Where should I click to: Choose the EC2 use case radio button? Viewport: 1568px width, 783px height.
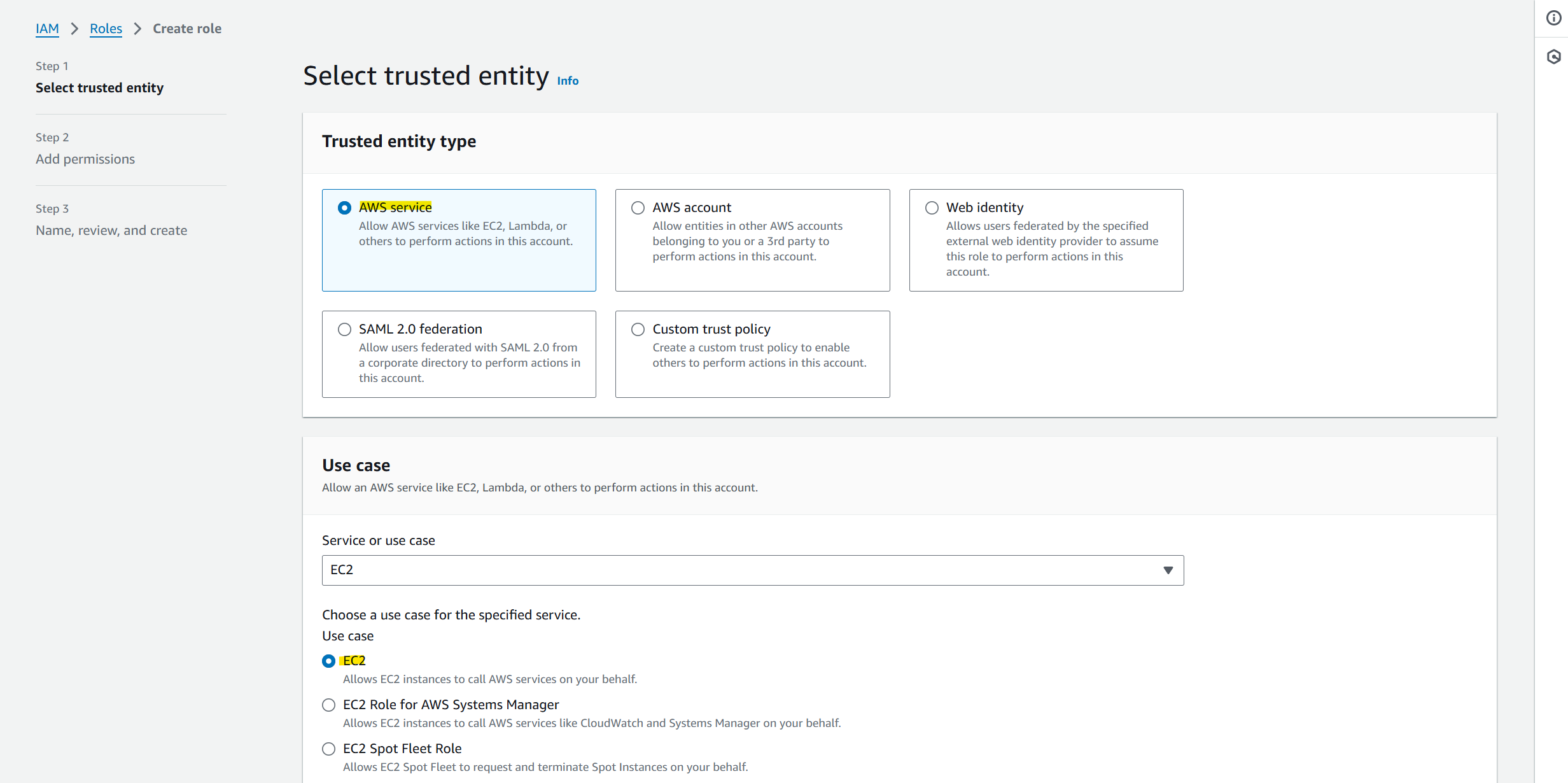[328, 661]
